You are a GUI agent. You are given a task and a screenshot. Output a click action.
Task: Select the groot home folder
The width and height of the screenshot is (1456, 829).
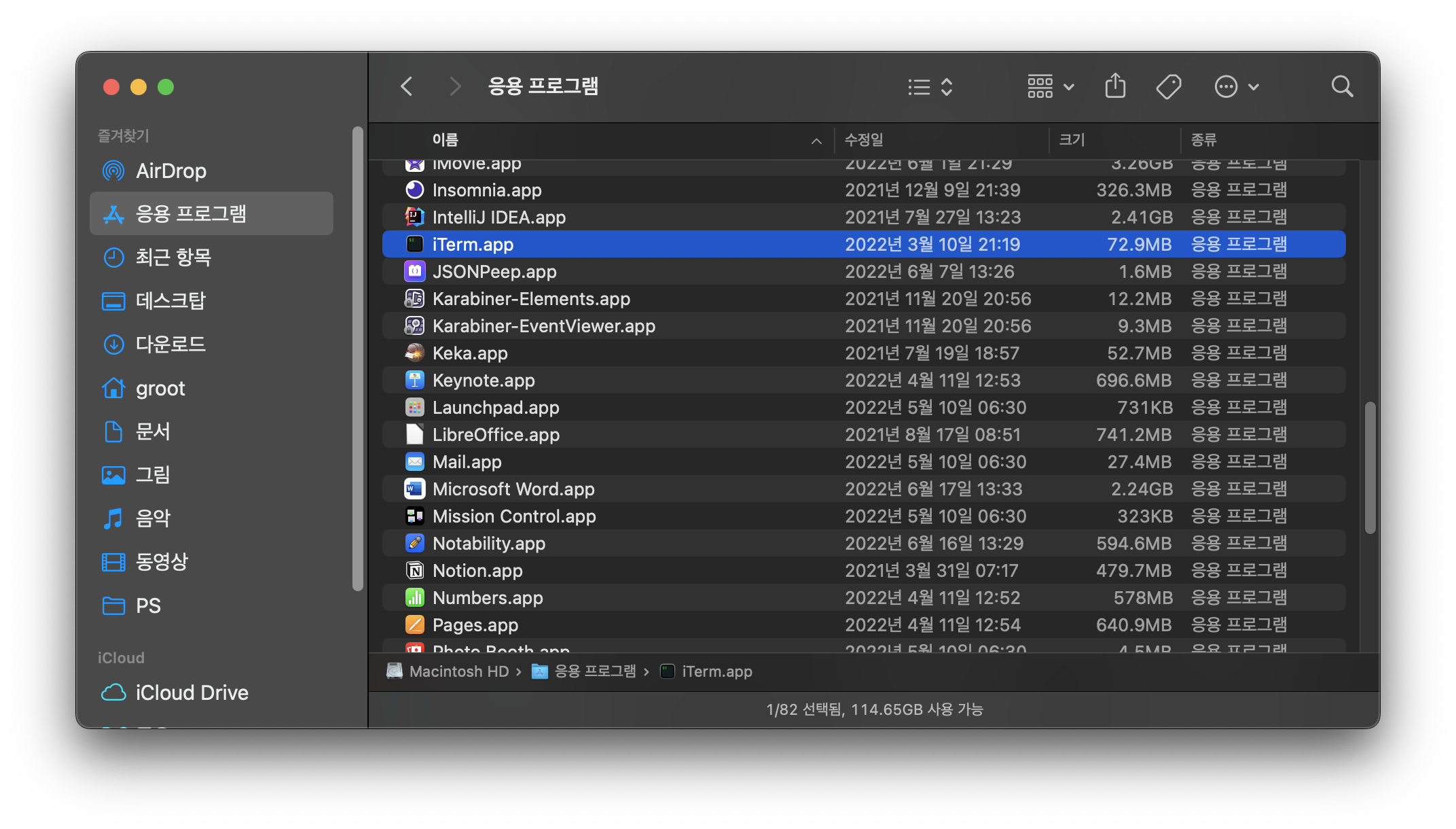160,388
